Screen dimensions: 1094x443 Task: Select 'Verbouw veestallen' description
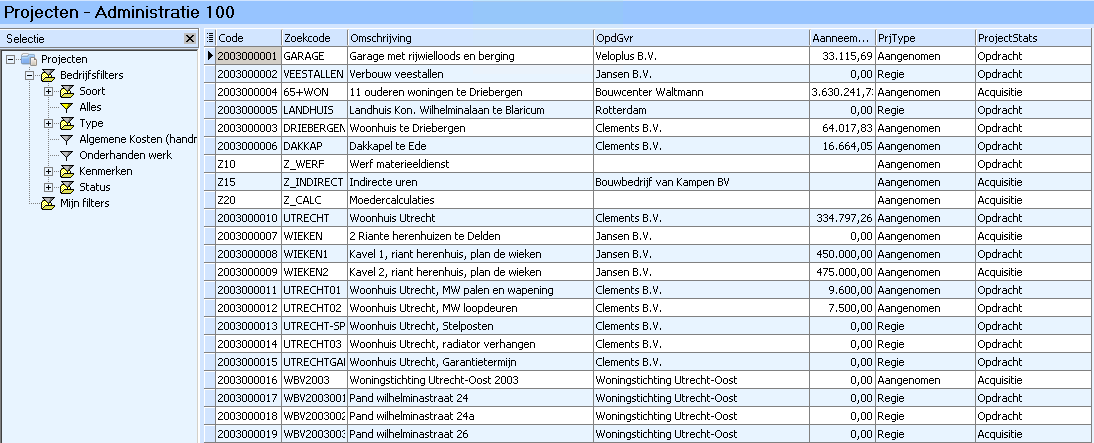point(470,74)
